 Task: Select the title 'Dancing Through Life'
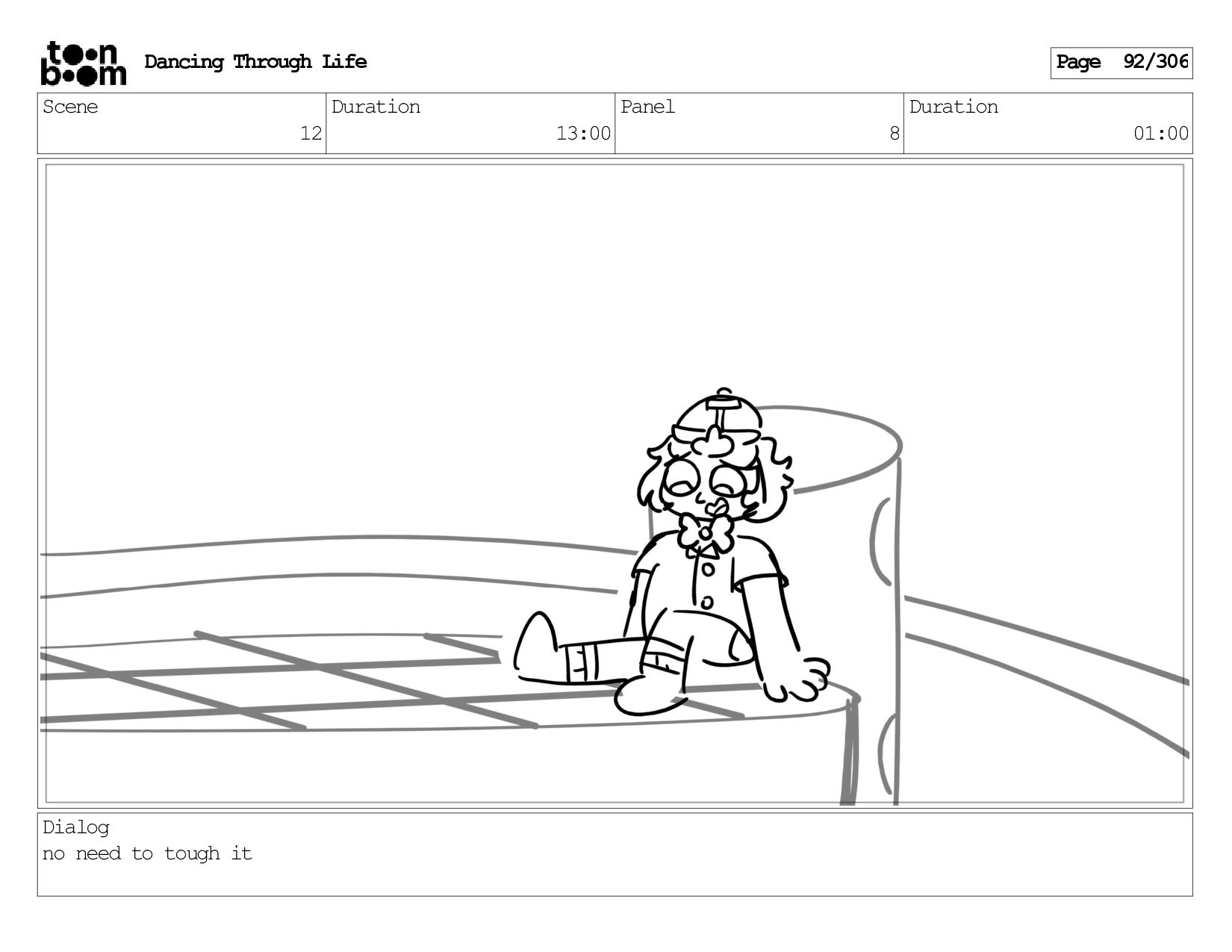click(x=255, y=62)
